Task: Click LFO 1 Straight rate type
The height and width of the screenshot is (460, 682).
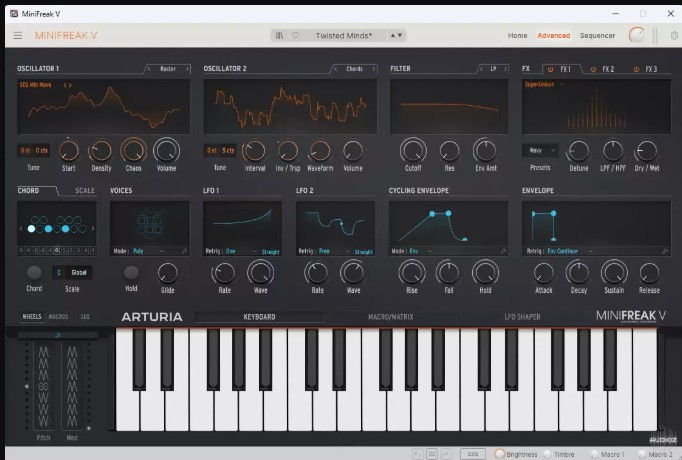Action: tap(271, 252)
